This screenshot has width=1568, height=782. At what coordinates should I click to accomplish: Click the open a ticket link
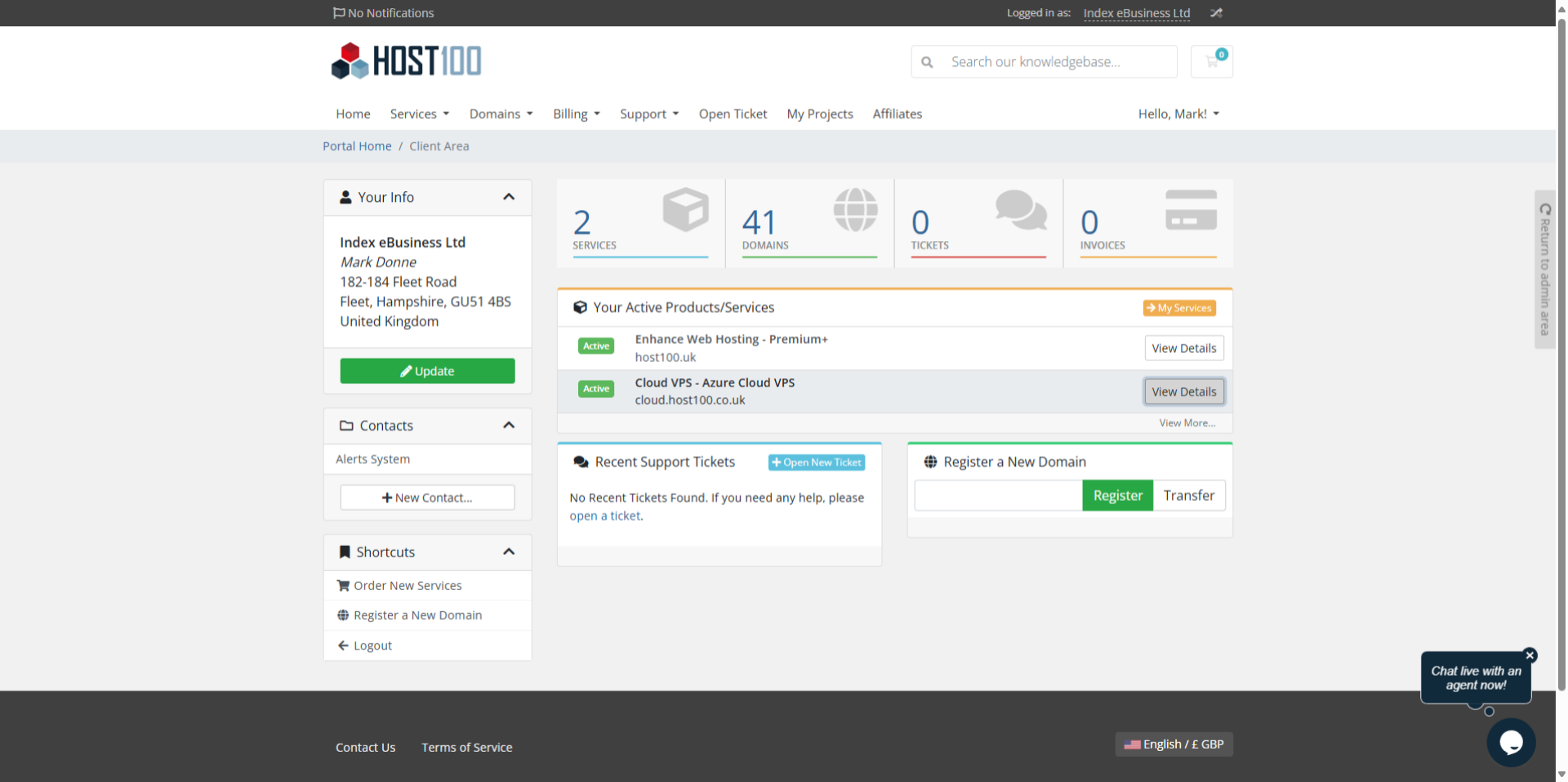[605, 516]
